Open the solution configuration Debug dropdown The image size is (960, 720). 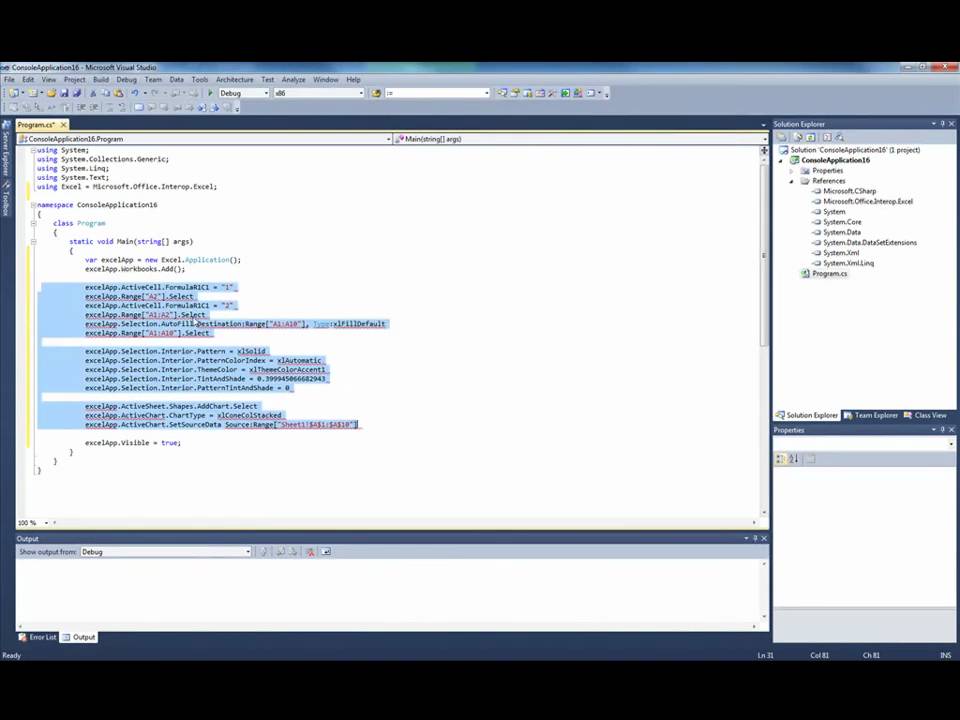[x=266, y=93]
